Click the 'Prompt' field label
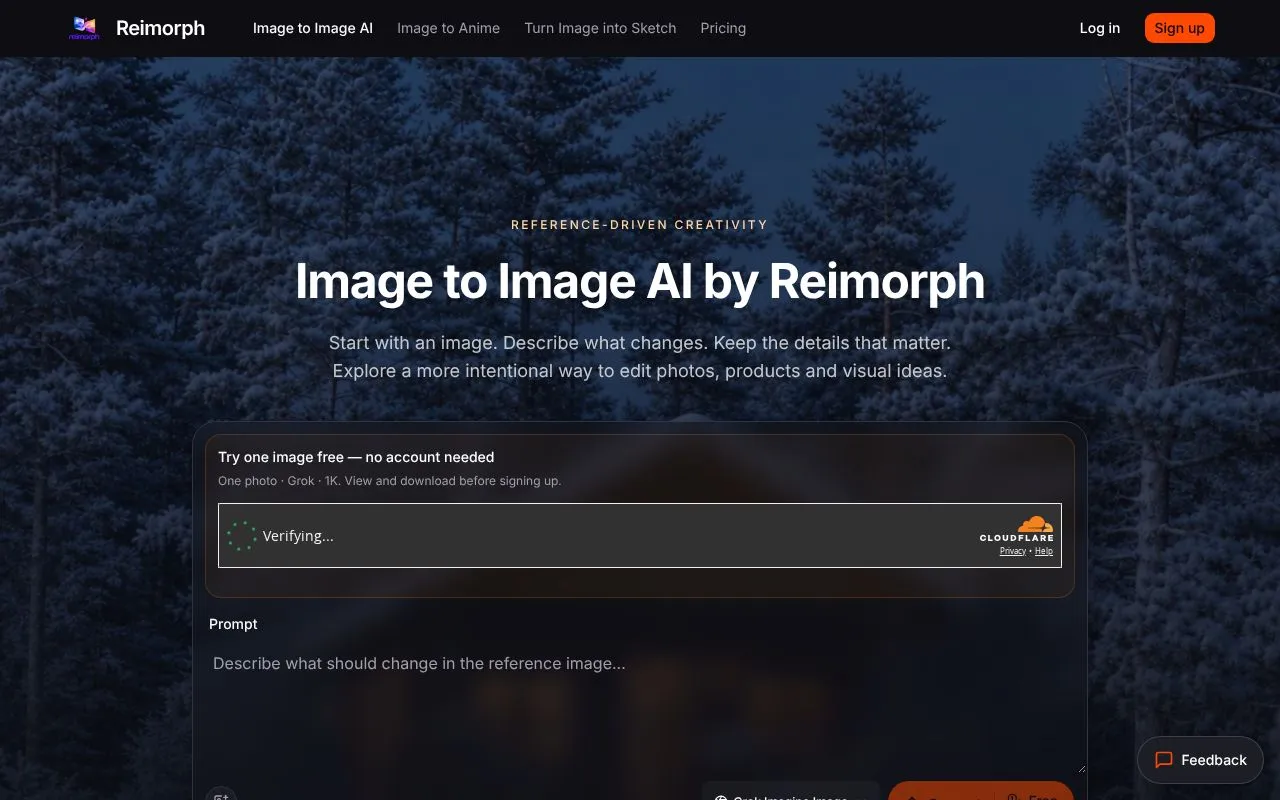Screen dimensions: 1280x800 pos(233,624)
